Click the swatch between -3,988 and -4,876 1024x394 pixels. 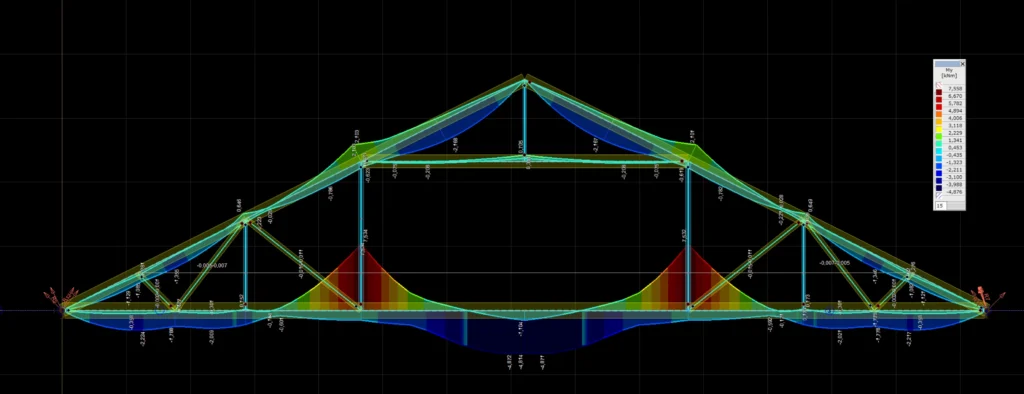(938, 188)
